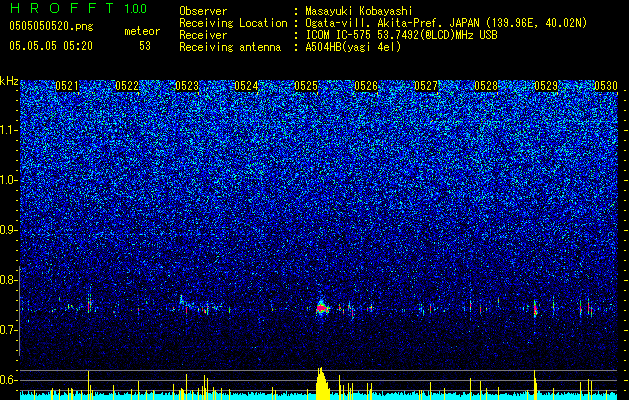Click the observer name Masayuki Kobayashi
This screenshot has height=400, width=629.
coord(358,11)
